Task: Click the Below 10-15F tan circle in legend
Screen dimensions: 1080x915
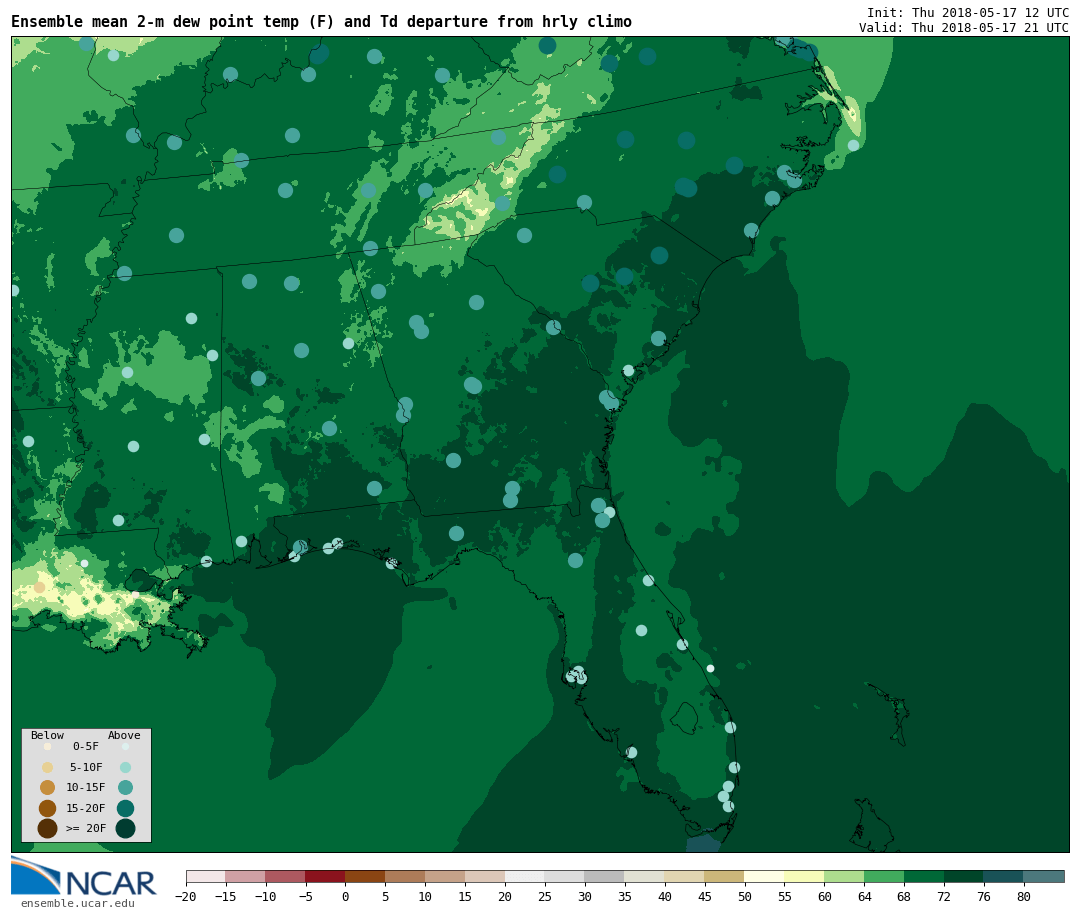Action: coord(48,788)
